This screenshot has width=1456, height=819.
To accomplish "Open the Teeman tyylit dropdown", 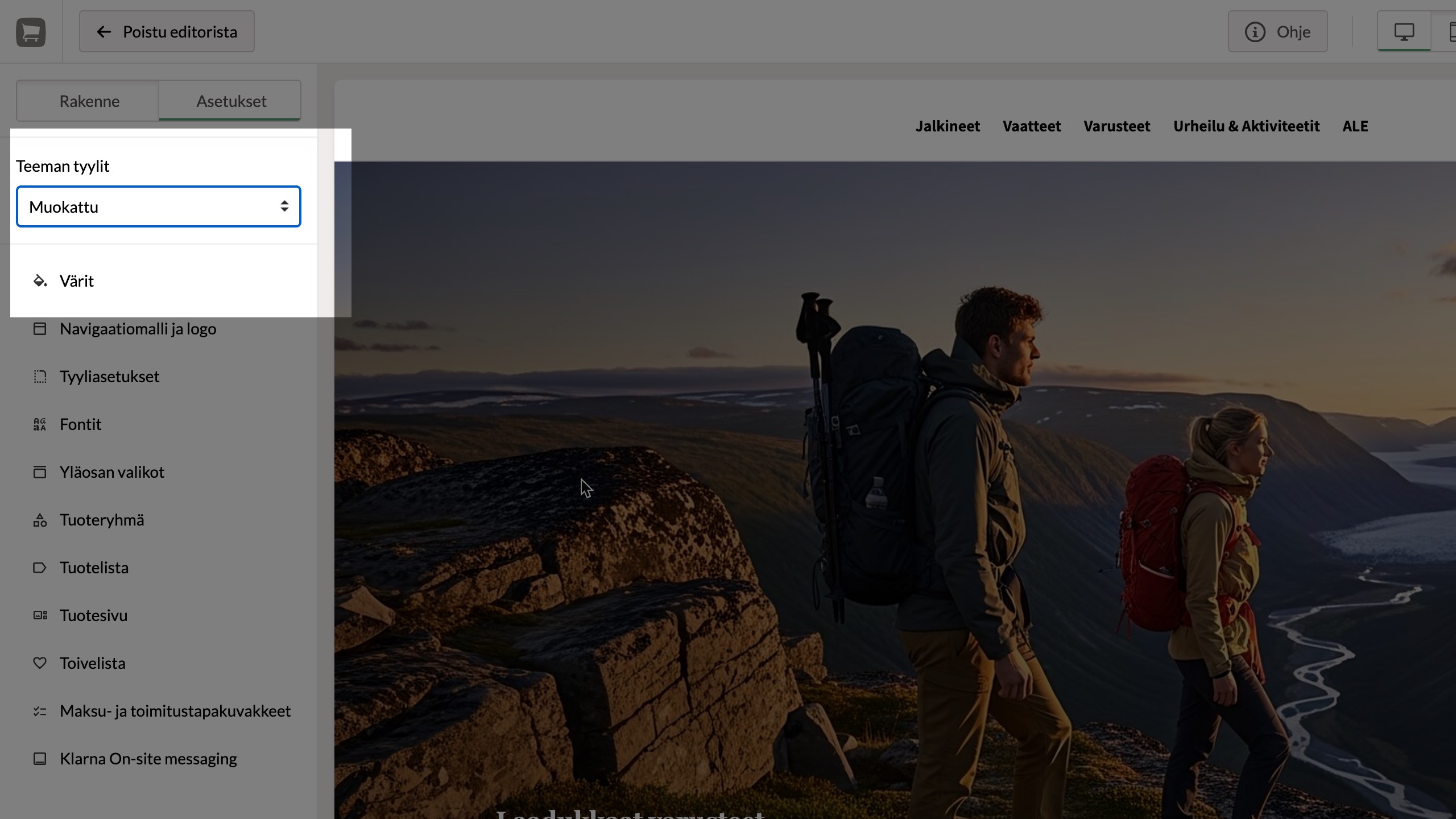I will pyautogui.click(x=158, y=206).
